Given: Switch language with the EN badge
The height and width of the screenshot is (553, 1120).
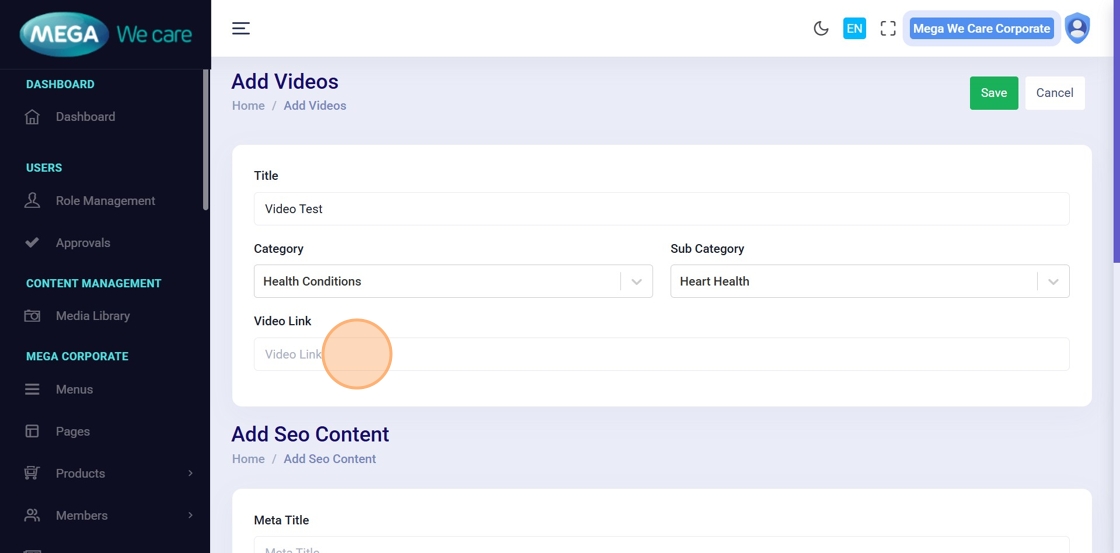Looking at the screenshot, I should [854, 28].
